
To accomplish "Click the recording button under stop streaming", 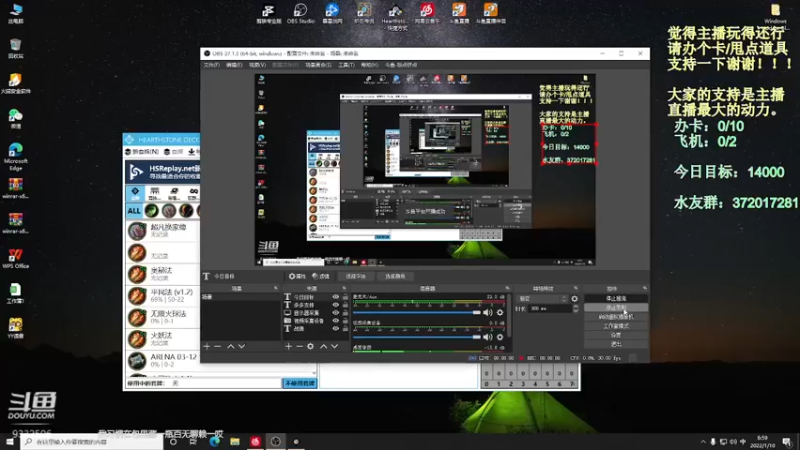I will pos(616,308).
